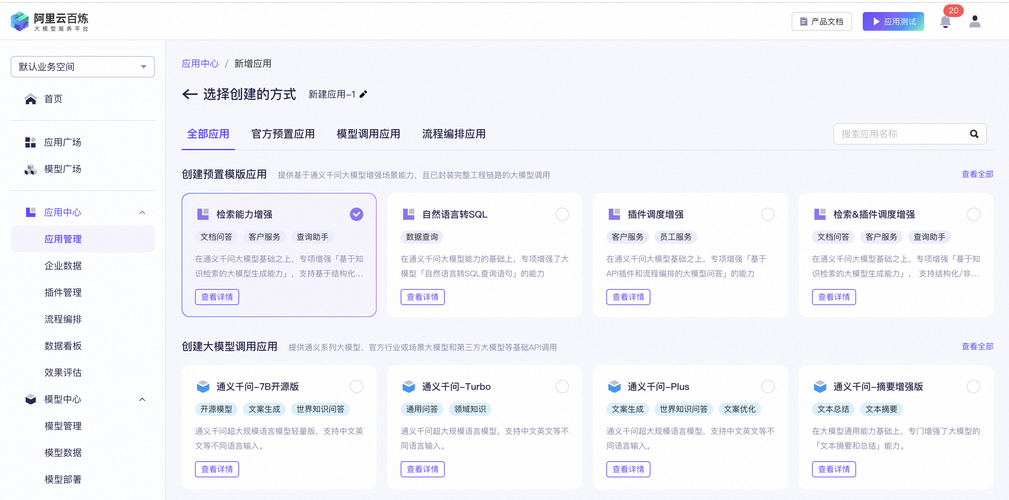Click 查看详情 on 检索能力增强 card

point(217,297)
